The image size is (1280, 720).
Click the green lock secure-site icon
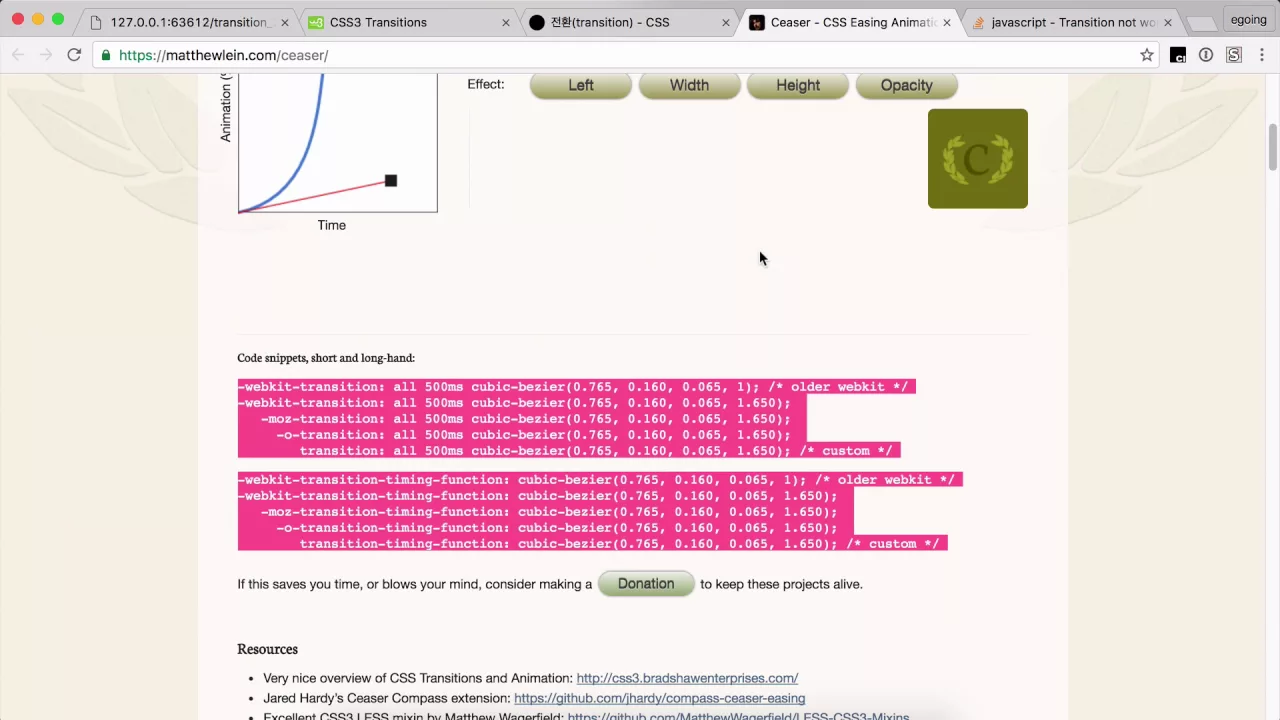click(x=106, y=55)
